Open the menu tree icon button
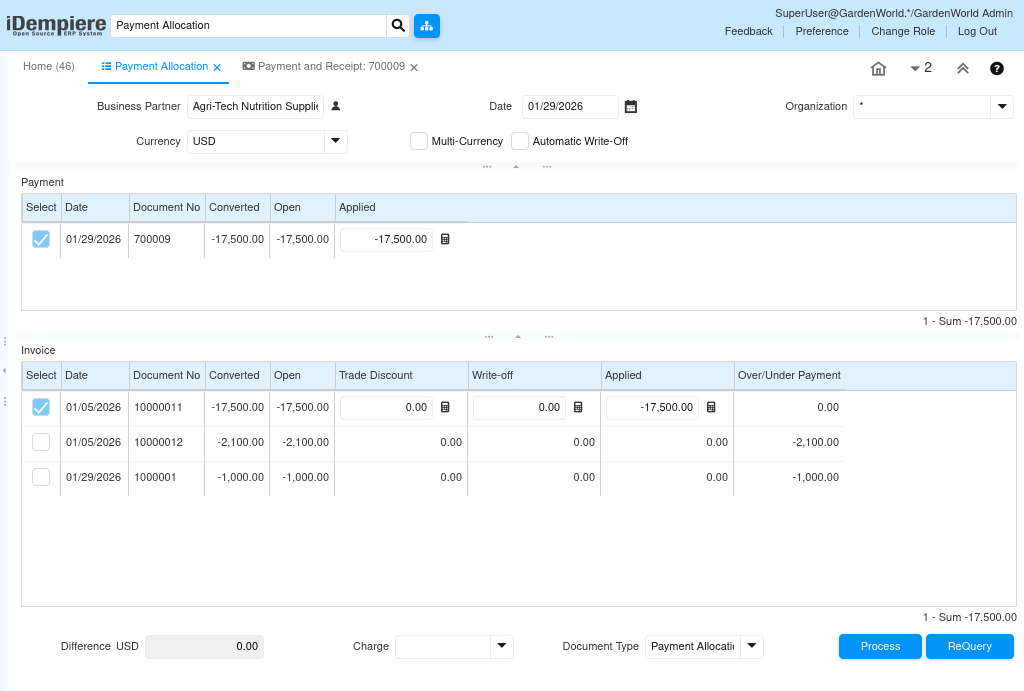The image size is (1024, 691). pos(427,25)
